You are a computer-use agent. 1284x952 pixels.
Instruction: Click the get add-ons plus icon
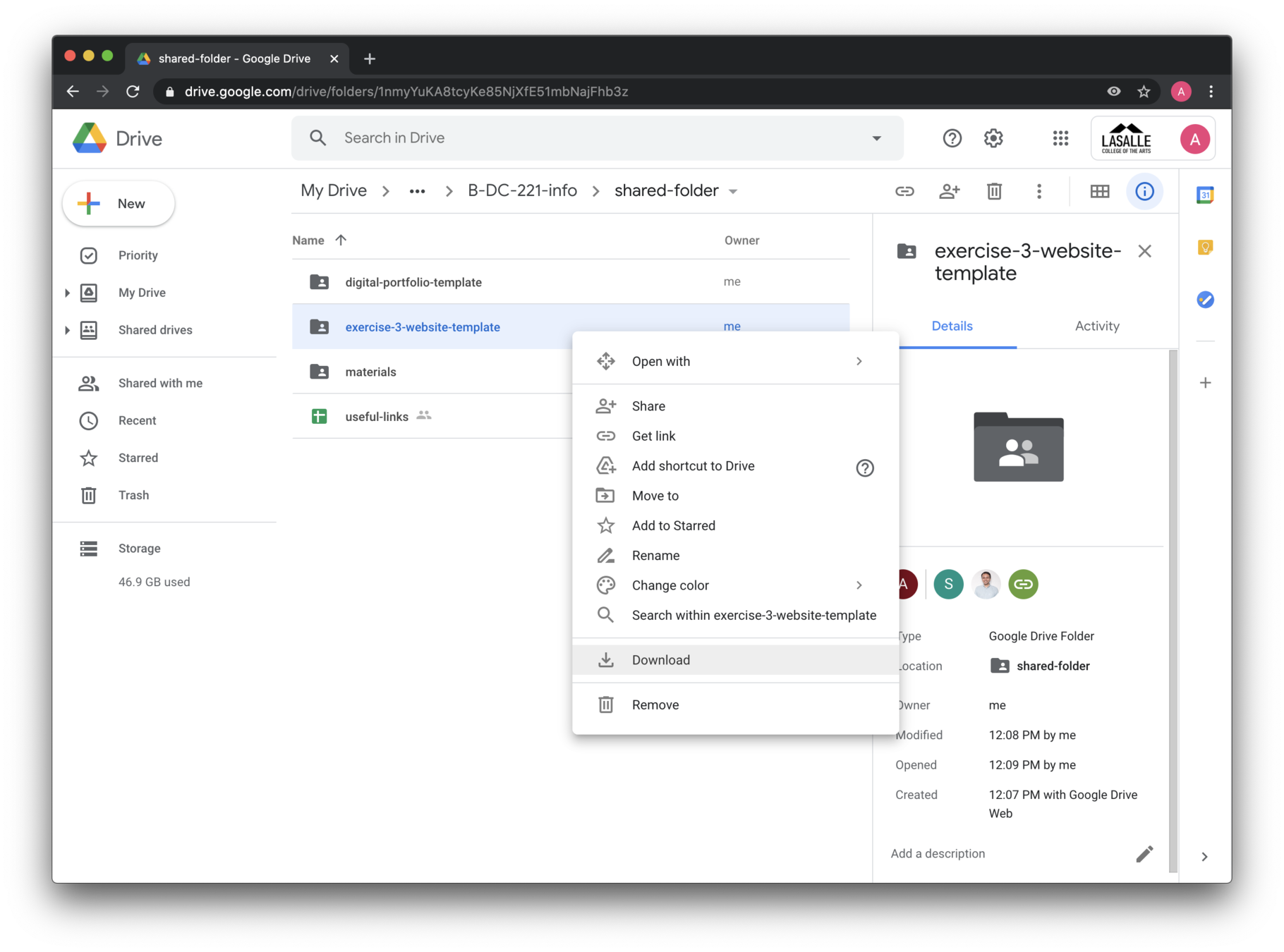pyautogui.click(x=1205, y=383)
